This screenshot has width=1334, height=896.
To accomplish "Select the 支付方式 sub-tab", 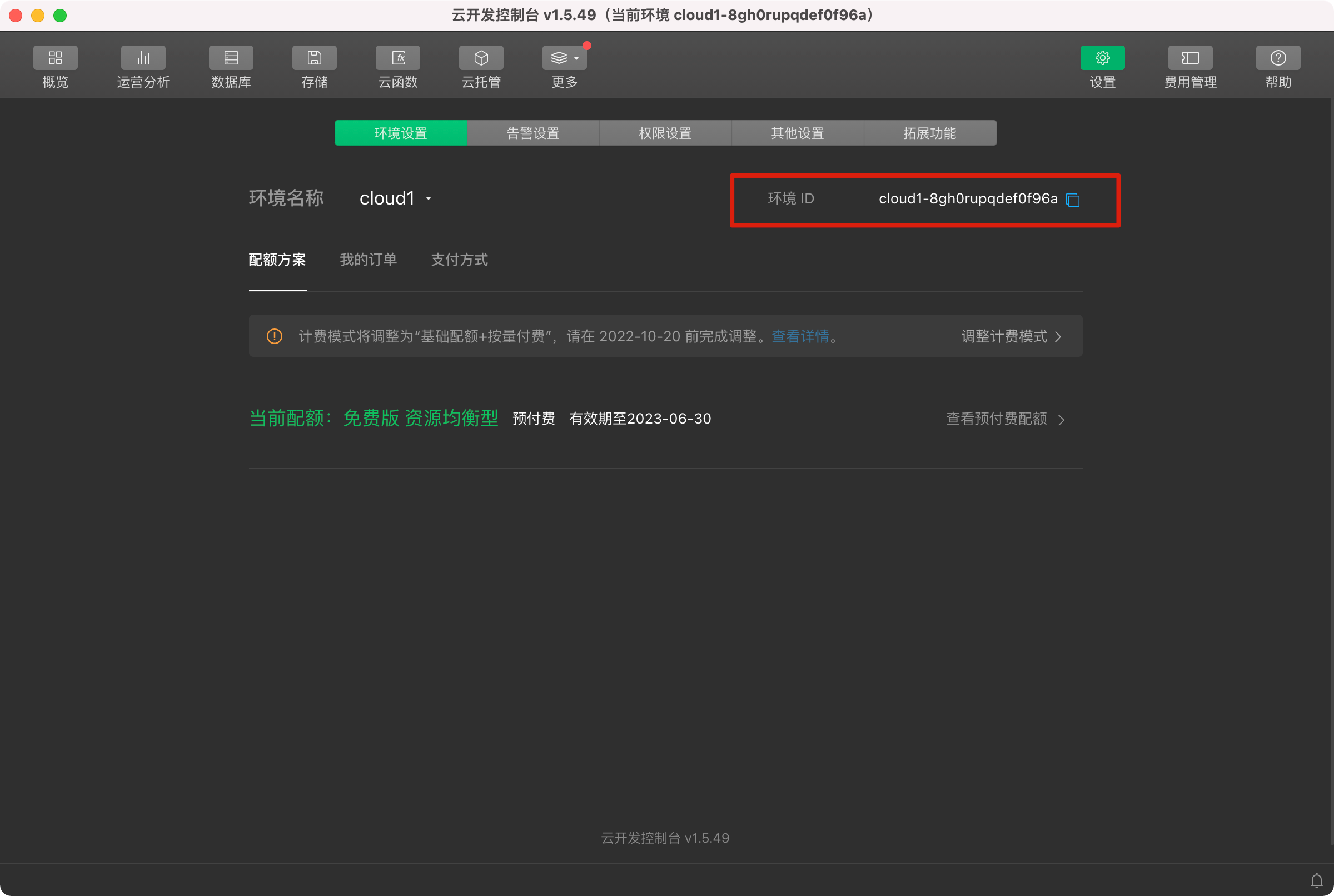I will point(459,260).
